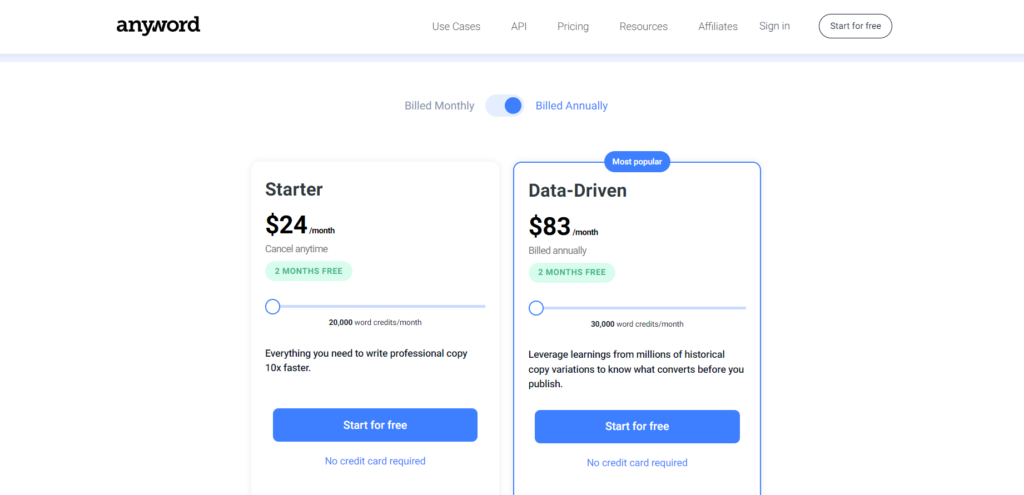
Task: Click Start for free in the Starter plan
Action: pos(375,425)
